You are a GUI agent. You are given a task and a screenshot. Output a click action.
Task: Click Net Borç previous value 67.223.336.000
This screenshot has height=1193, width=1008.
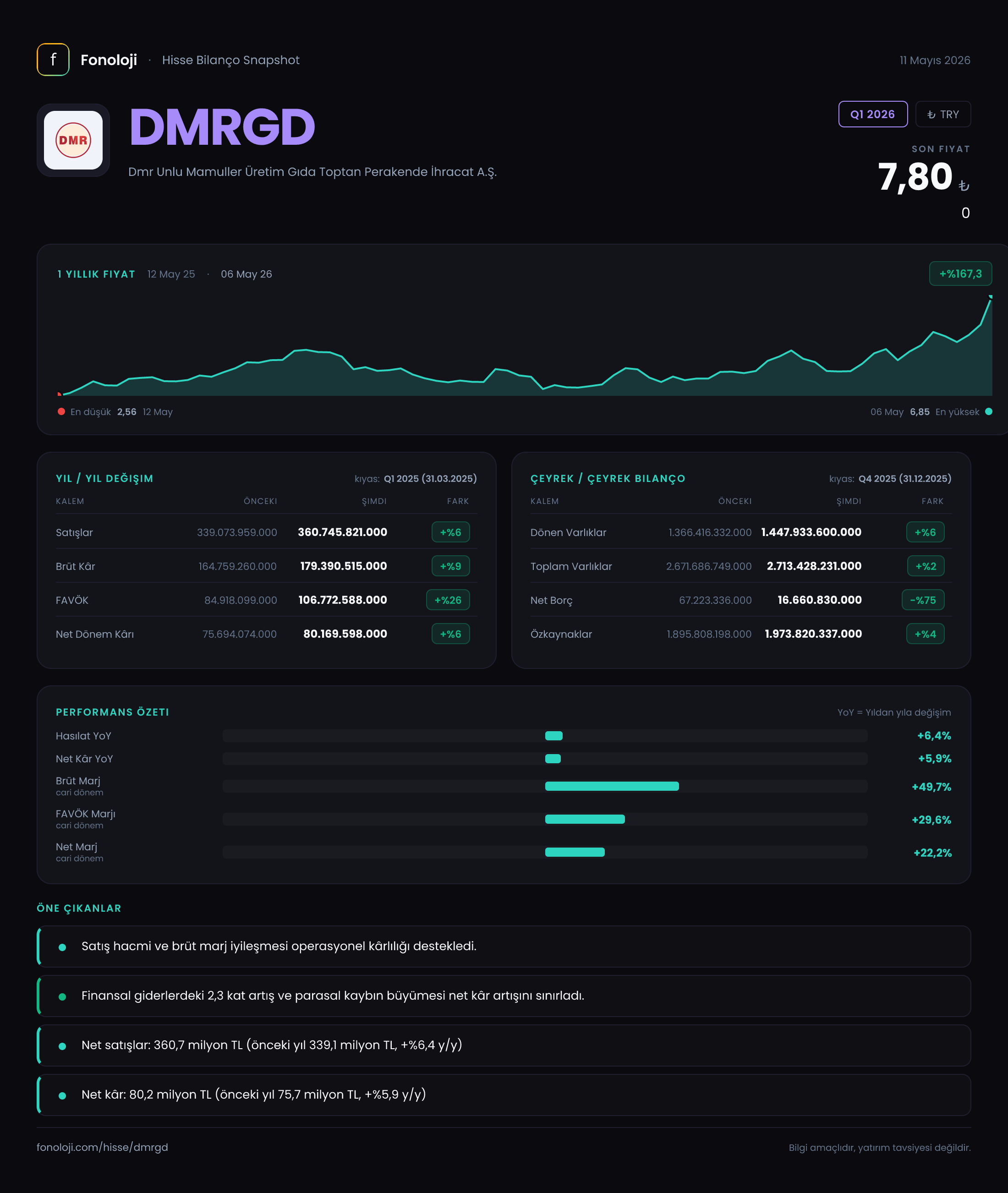pos(715,600)
